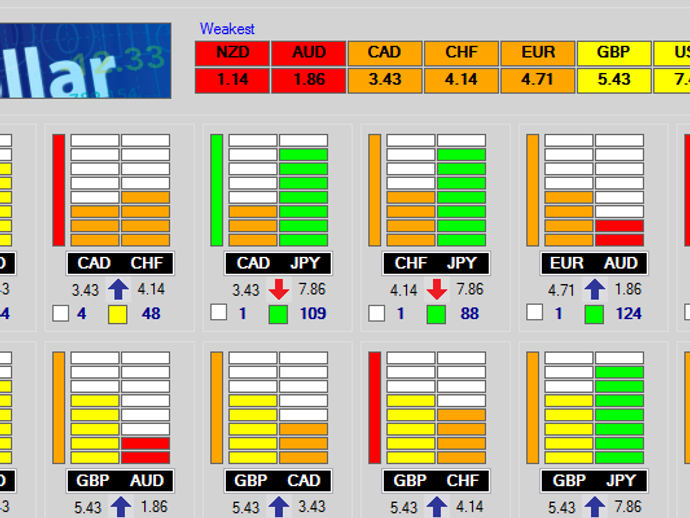Click the 4.14 value under CHF header

point(461,81)
